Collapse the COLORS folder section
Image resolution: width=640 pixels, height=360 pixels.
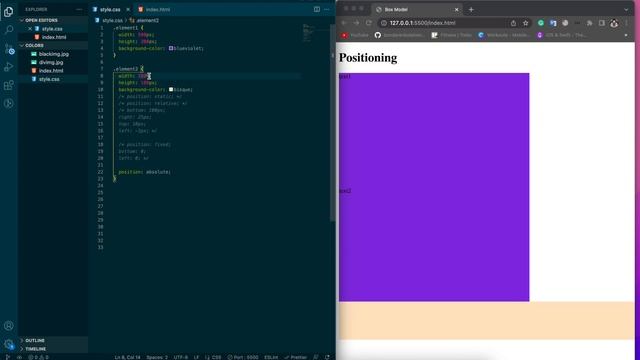coord(53,45)
